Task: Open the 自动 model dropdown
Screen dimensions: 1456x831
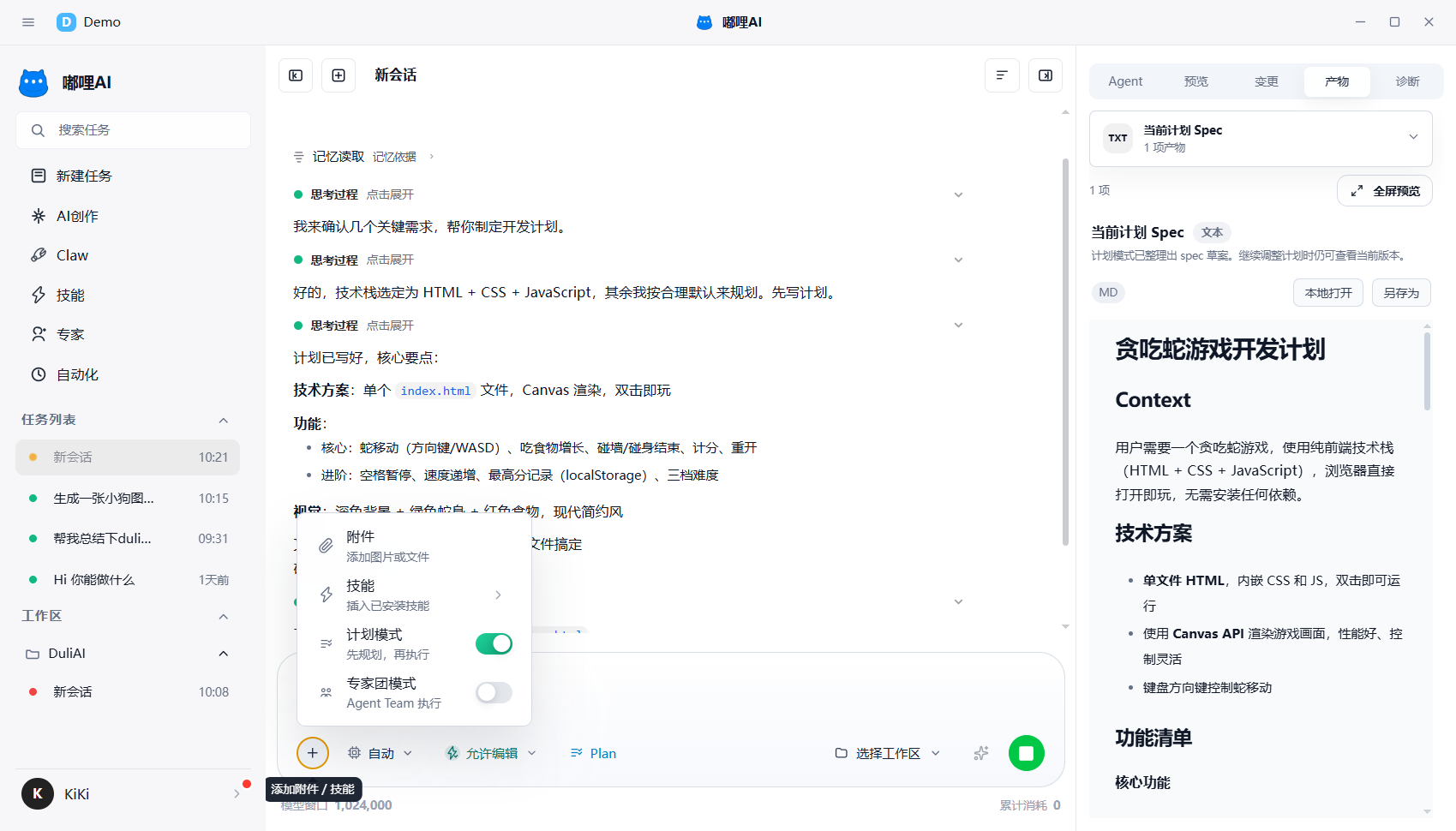Action: 380,753
